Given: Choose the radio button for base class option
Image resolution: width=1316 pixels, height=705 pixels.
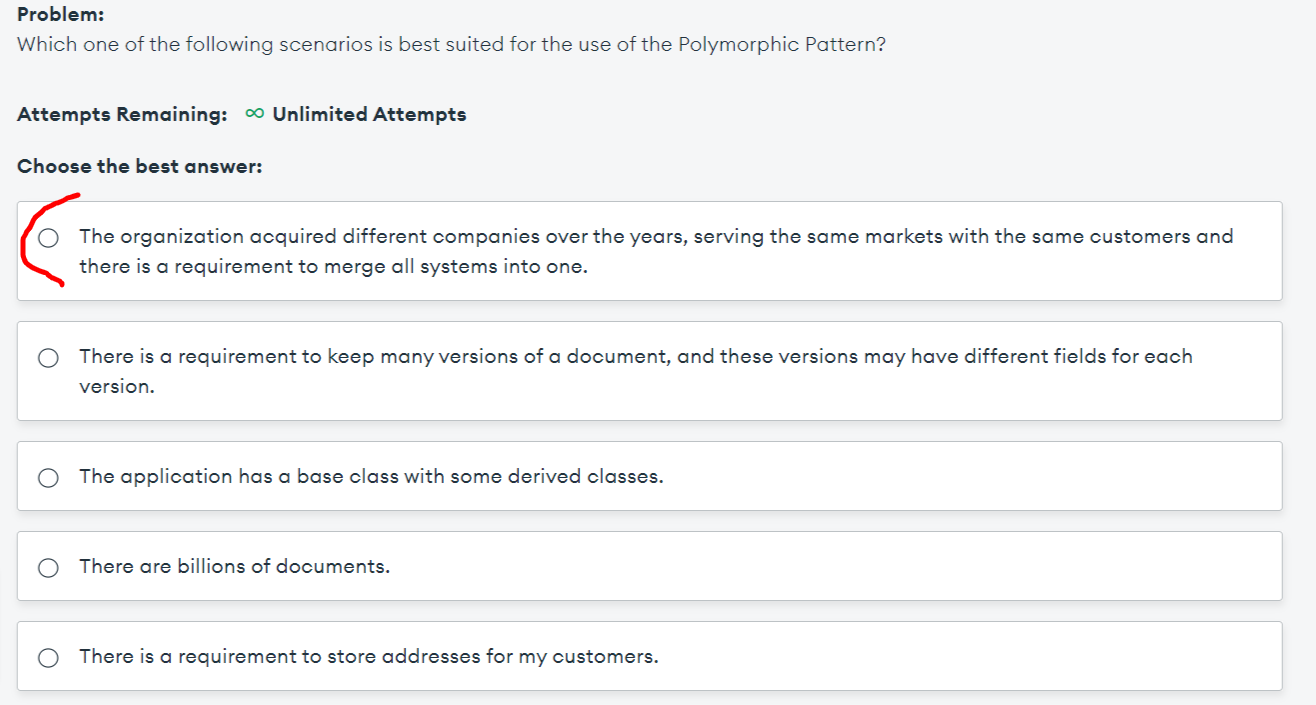Looking at the screenshot, I should pyautogui.click(x=48, y=477).
